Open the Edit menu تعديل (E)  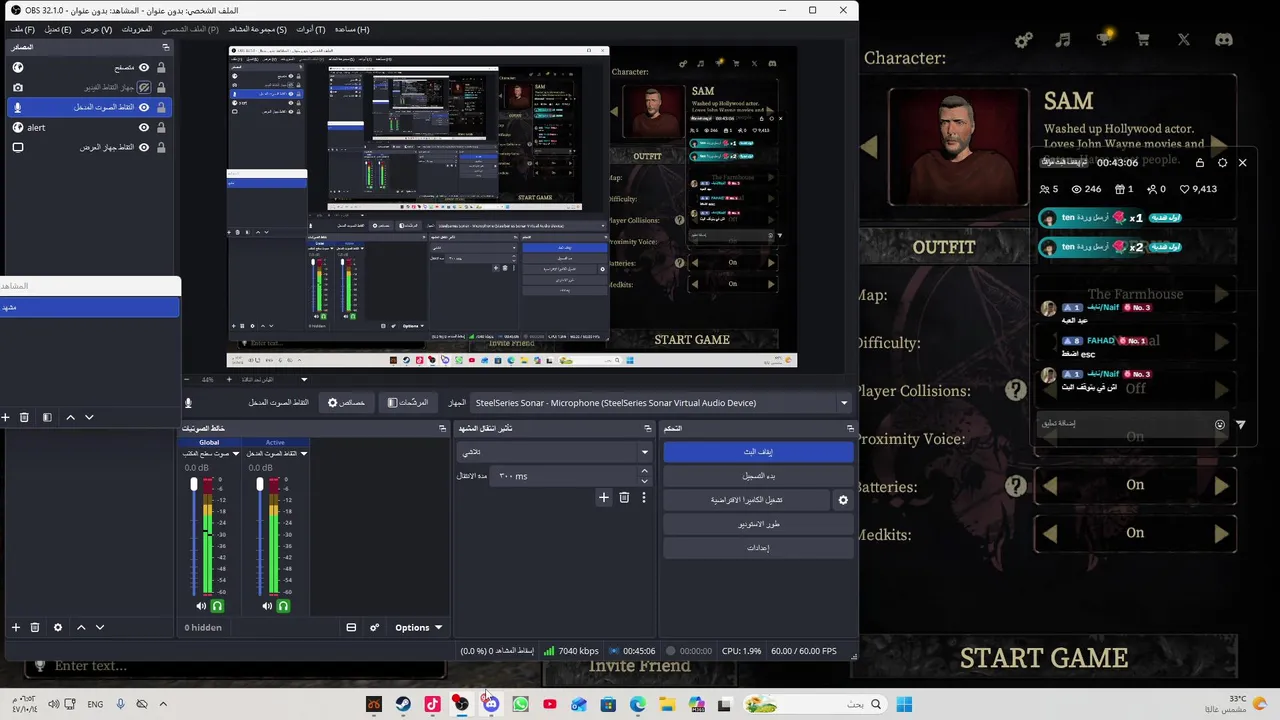click(58, 29)
